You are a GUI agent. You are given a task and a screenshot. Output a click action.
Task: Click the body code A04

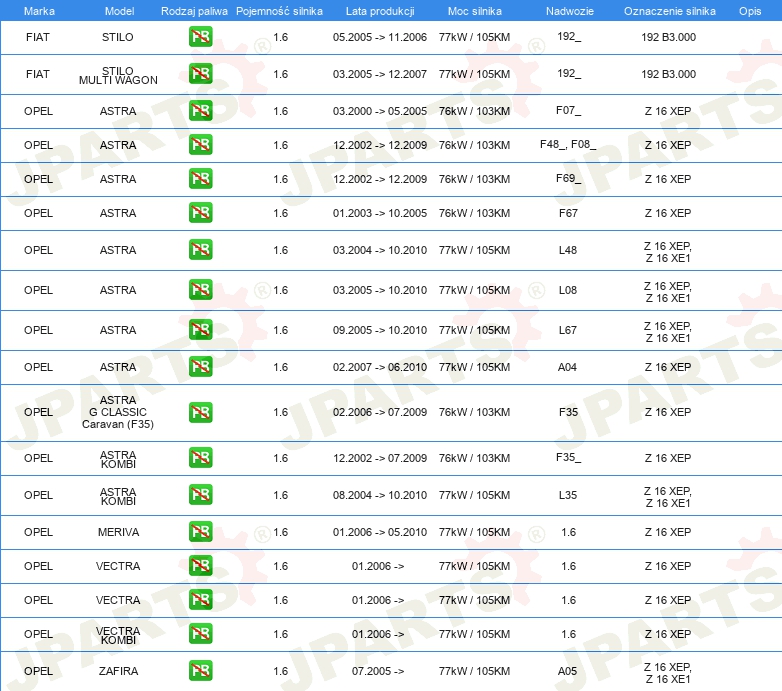tap(568, 367)
